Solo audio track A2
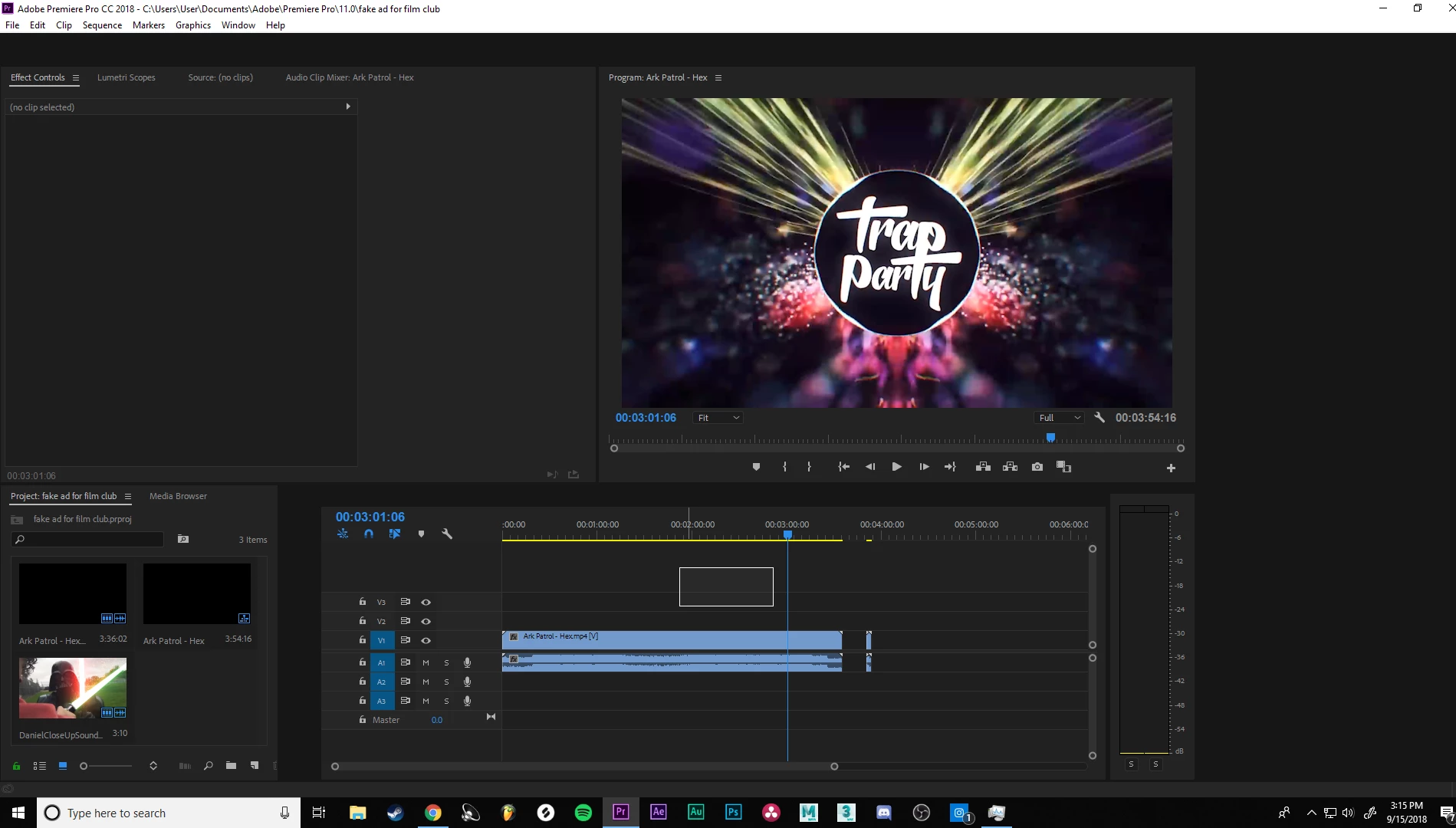 tap(446, 682)
